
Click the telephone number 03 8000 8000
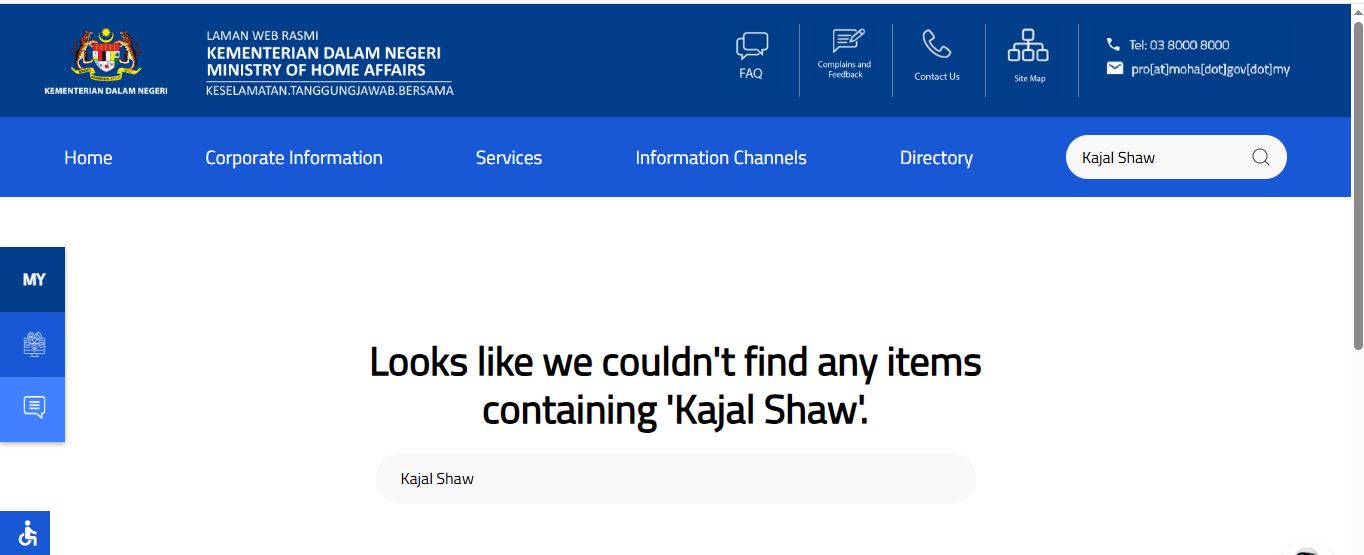pyautogui.click(x=1178, y=45)
